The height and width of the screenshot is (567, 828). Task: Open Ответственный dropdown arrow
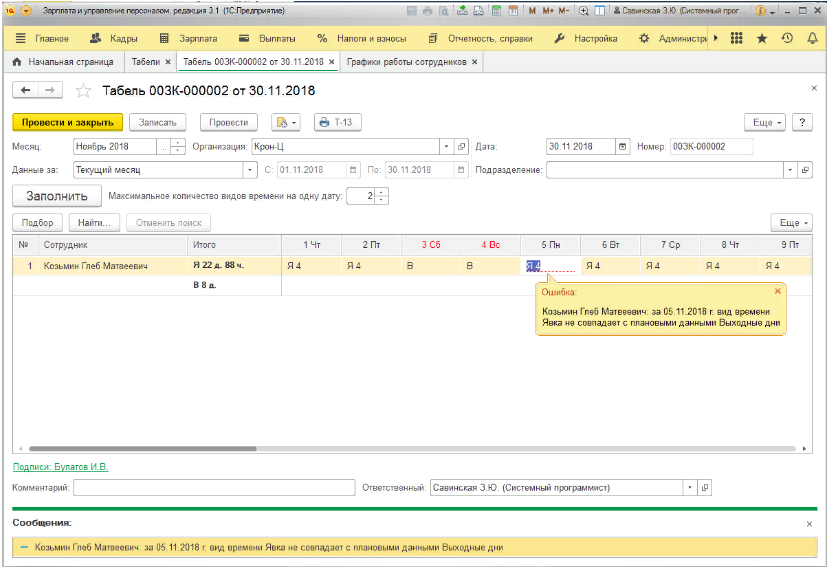pos(689,488)
